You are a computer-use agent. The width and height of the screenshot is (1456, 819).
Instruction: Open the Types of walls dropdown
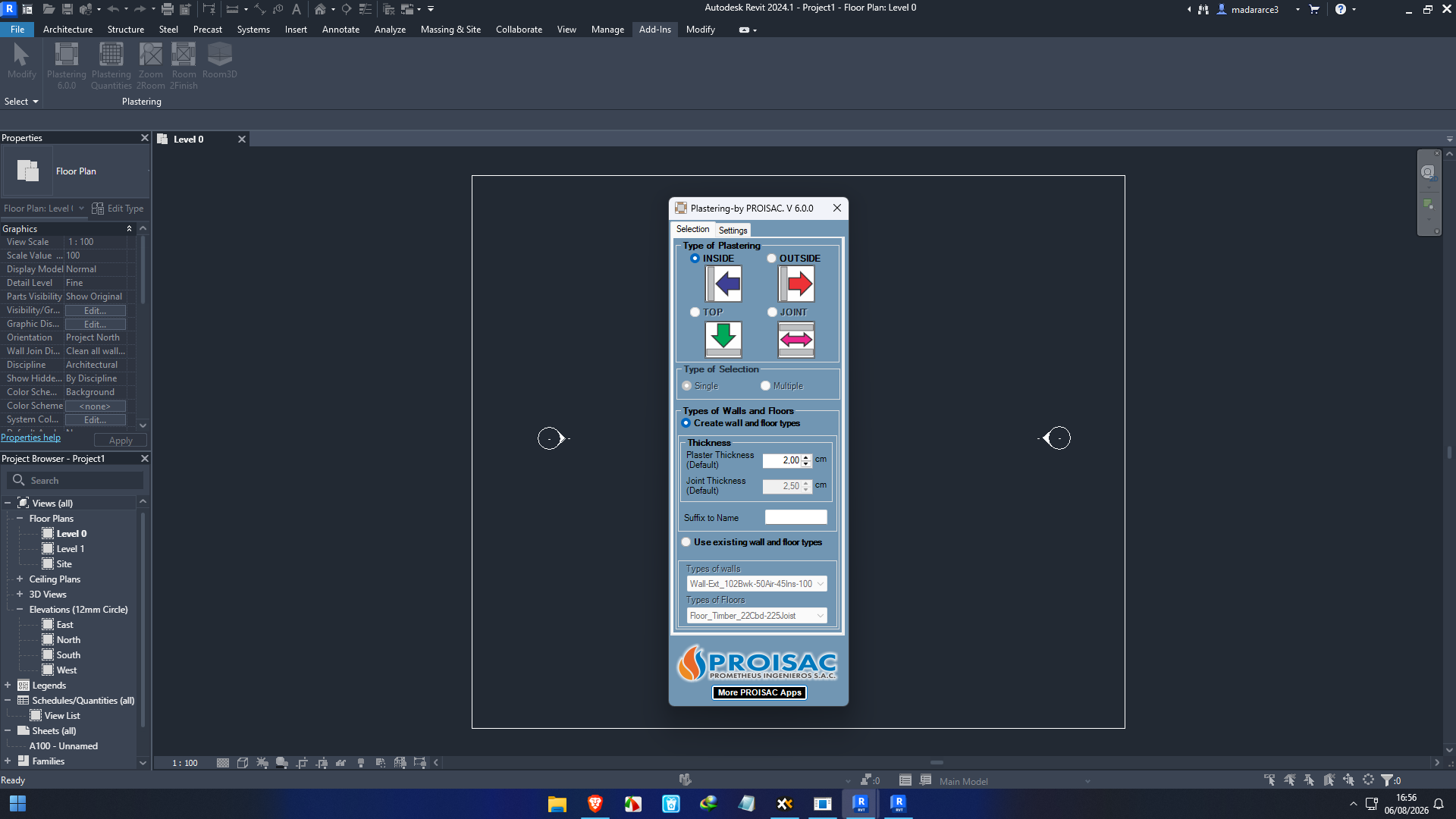click(757, 584)
